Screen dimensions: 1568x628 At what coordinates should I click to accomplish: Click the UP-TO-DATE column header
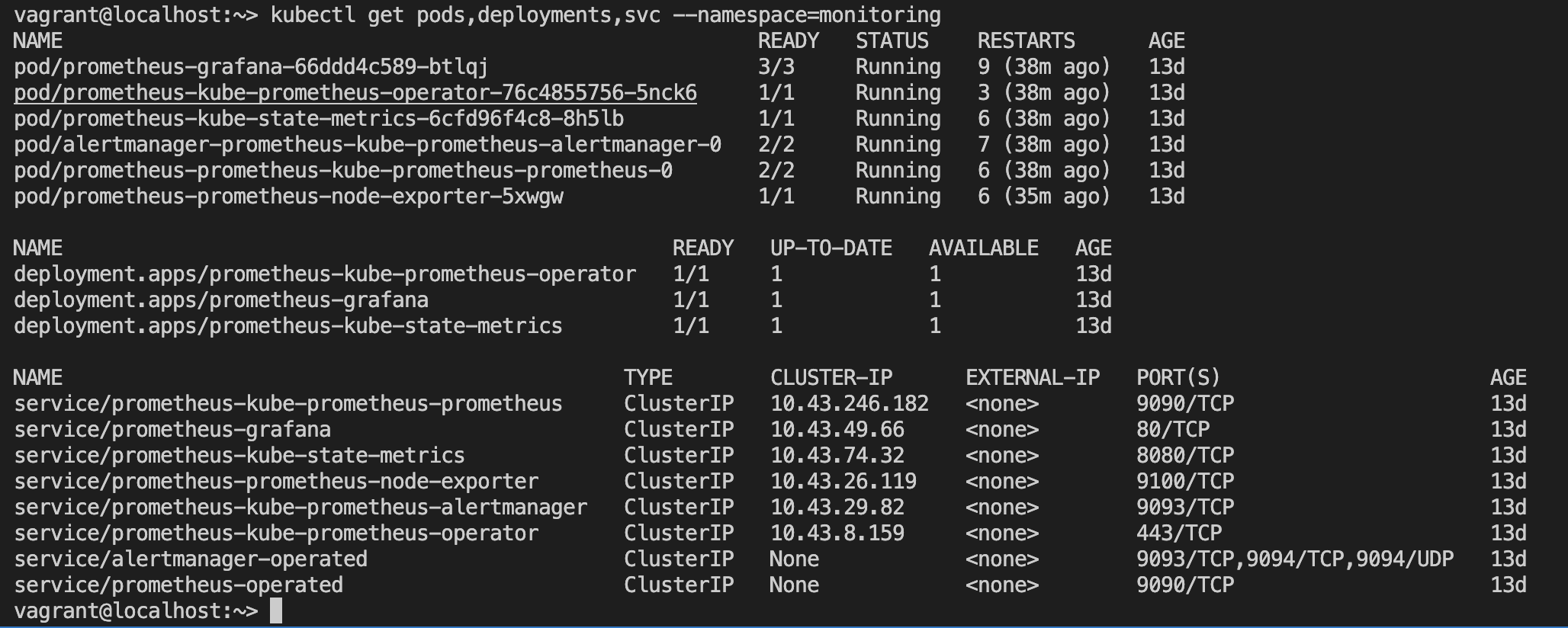[831, 248]
